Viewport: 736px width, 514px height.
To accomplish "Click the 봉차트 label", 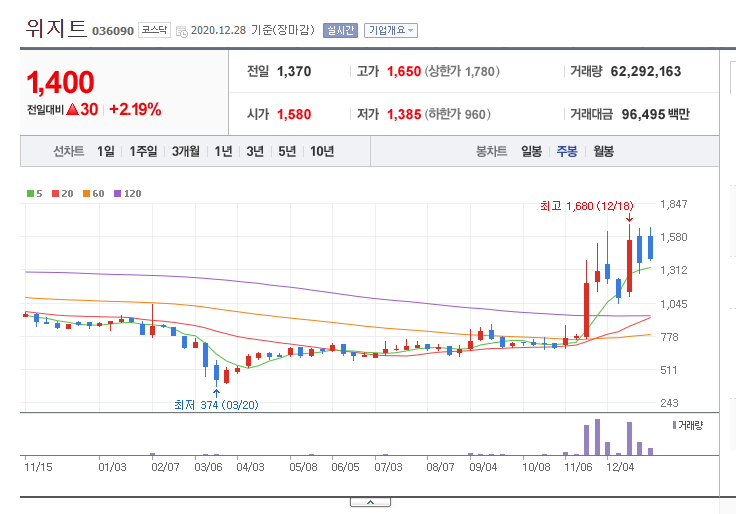I will (x=491, y=151).
